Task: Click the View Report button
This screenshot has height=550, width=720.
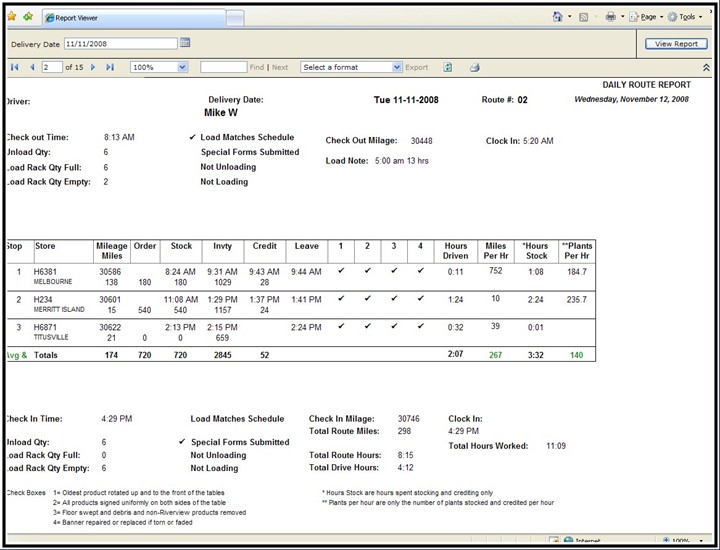Action: coord(676,44)
